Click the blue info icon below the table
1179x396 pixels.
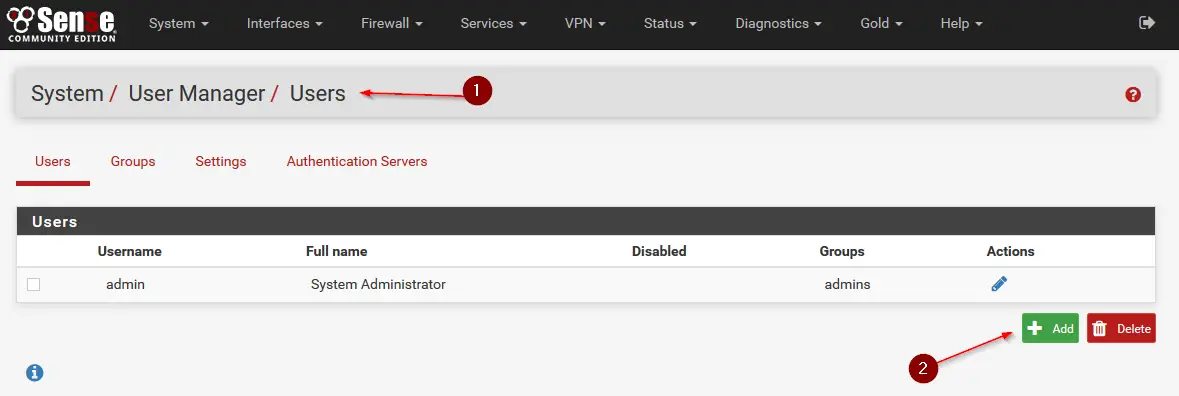[x=35, y=372]
